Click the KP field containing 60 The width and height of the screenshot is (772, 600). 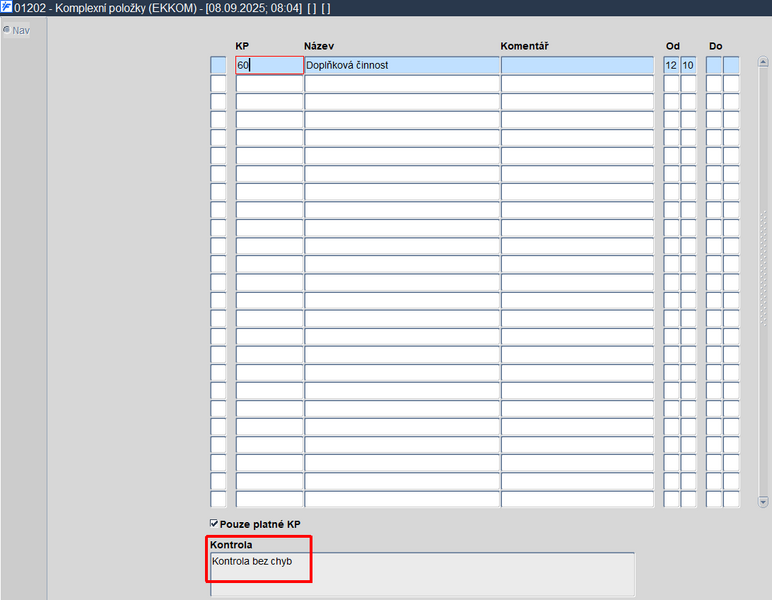269,65
